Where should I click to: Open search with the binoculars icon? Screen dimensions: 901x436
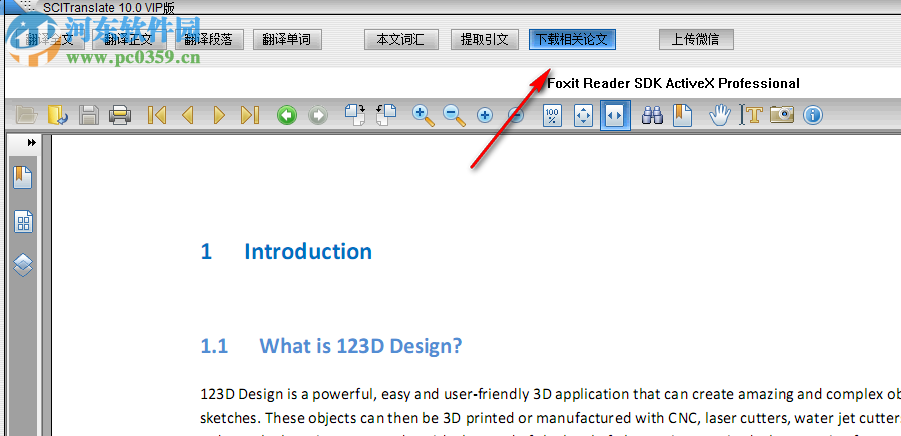click(x=652, y=115)
